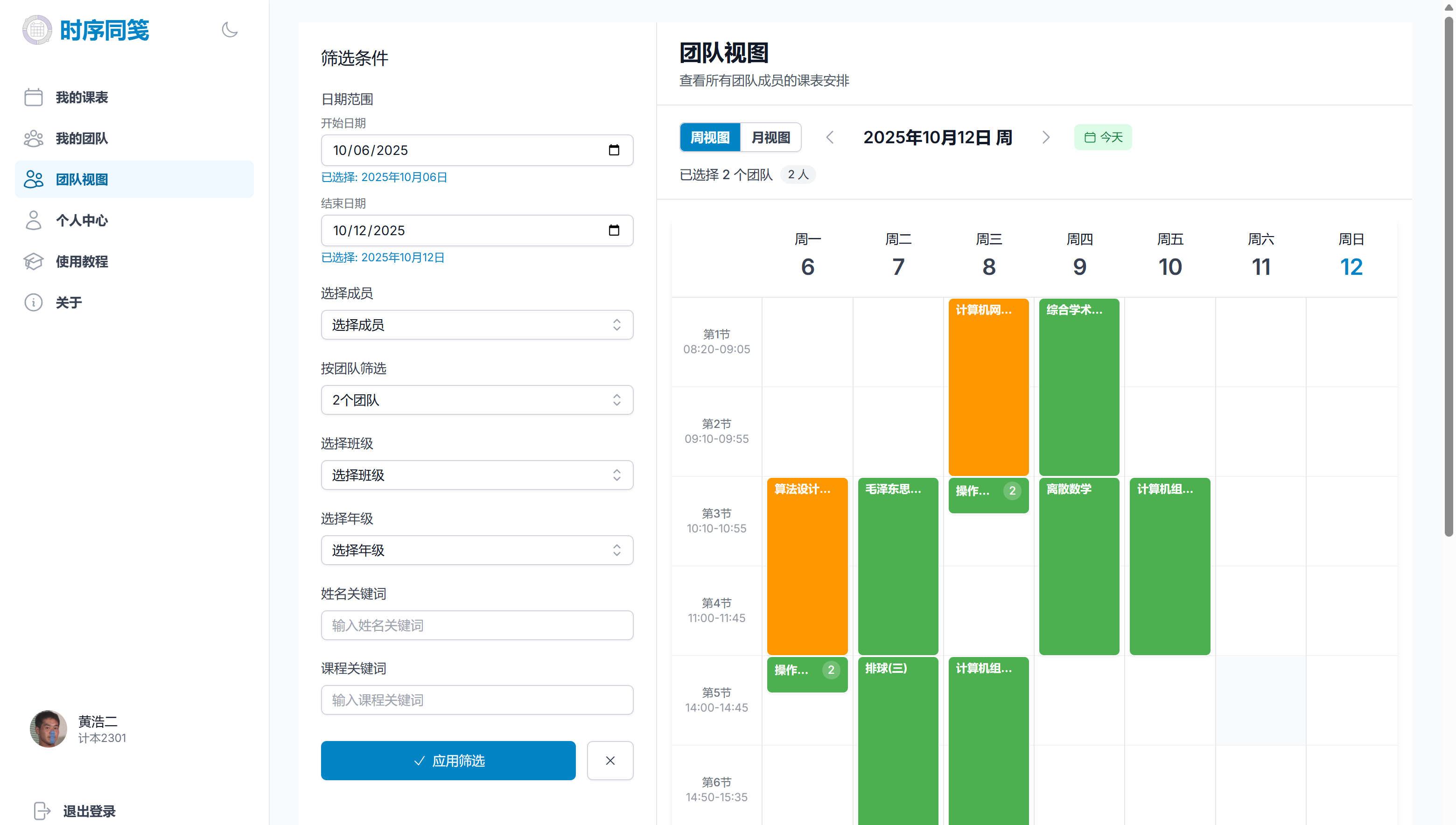This screenshot has height=825, width=1456.
Task: Open start date calendar picker icon
Action: tap(614, 150)
